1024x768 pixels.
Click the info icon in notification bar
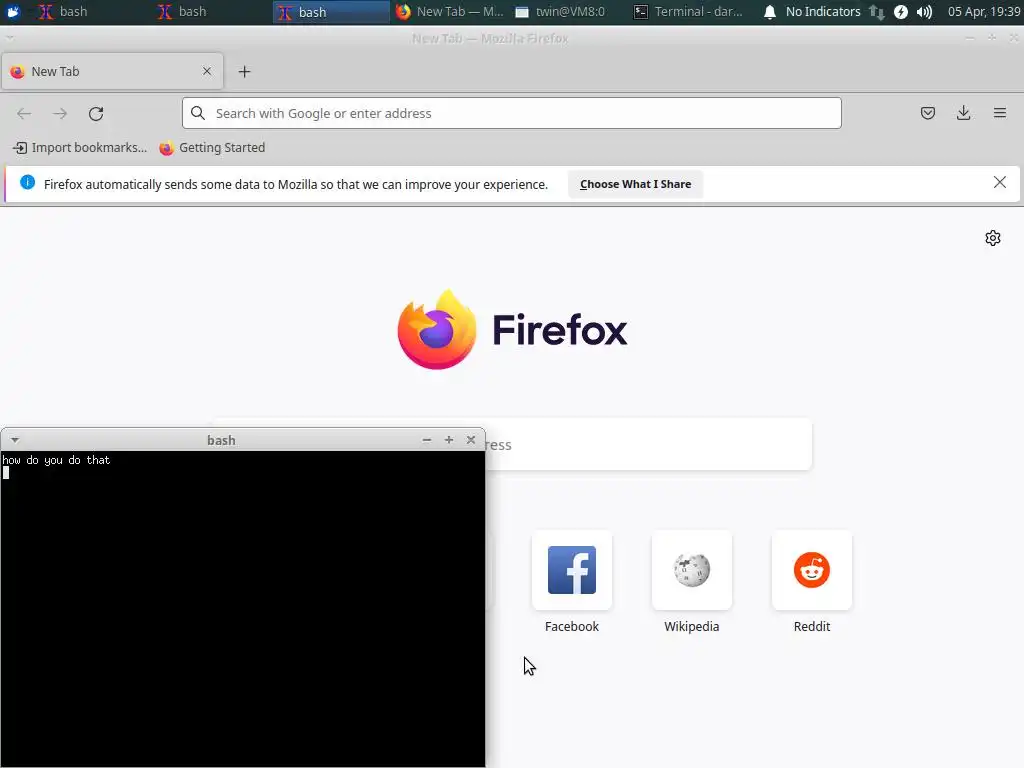(27, 182)
